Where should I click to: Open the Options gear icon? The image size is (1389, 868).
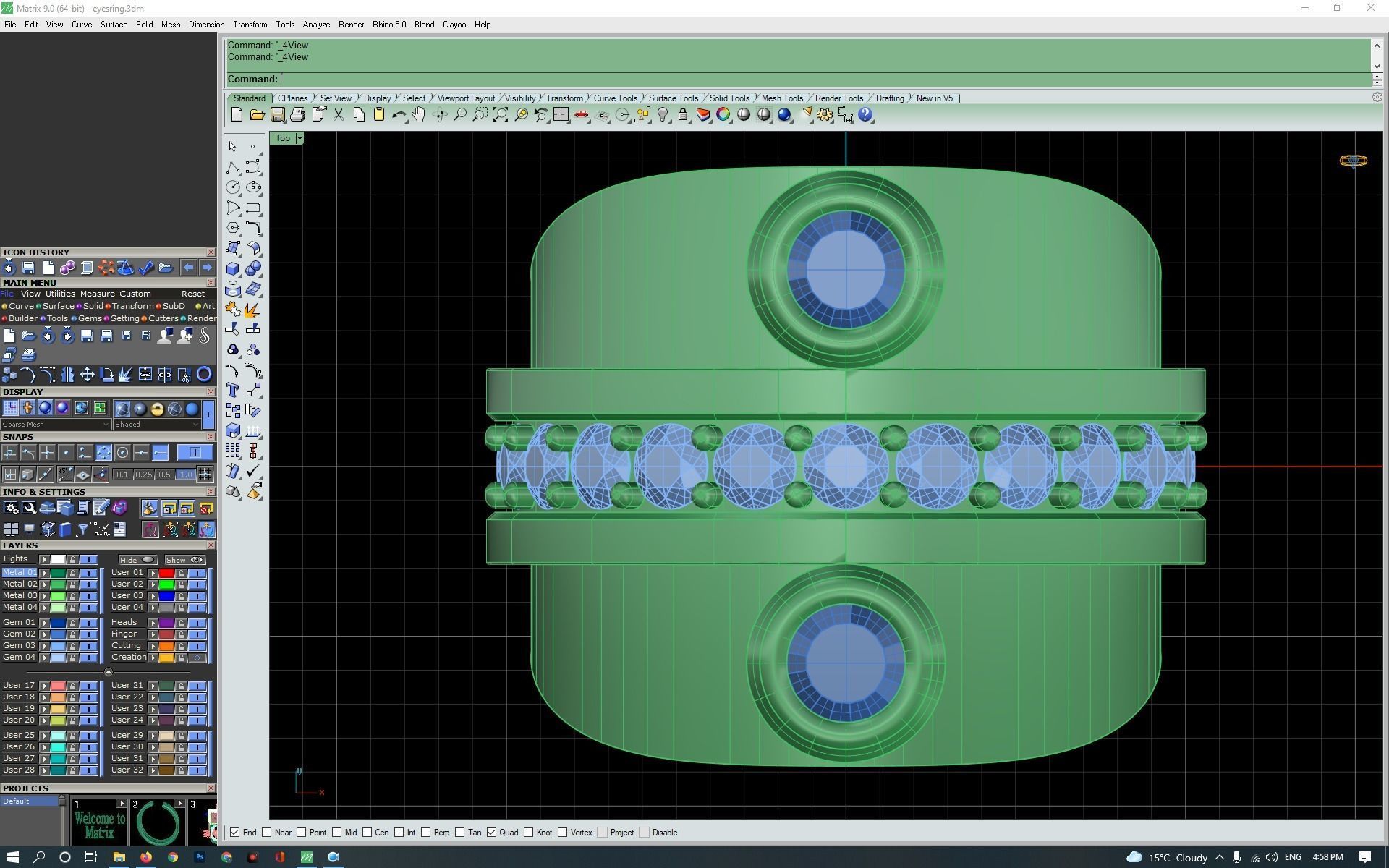point(825,114)
